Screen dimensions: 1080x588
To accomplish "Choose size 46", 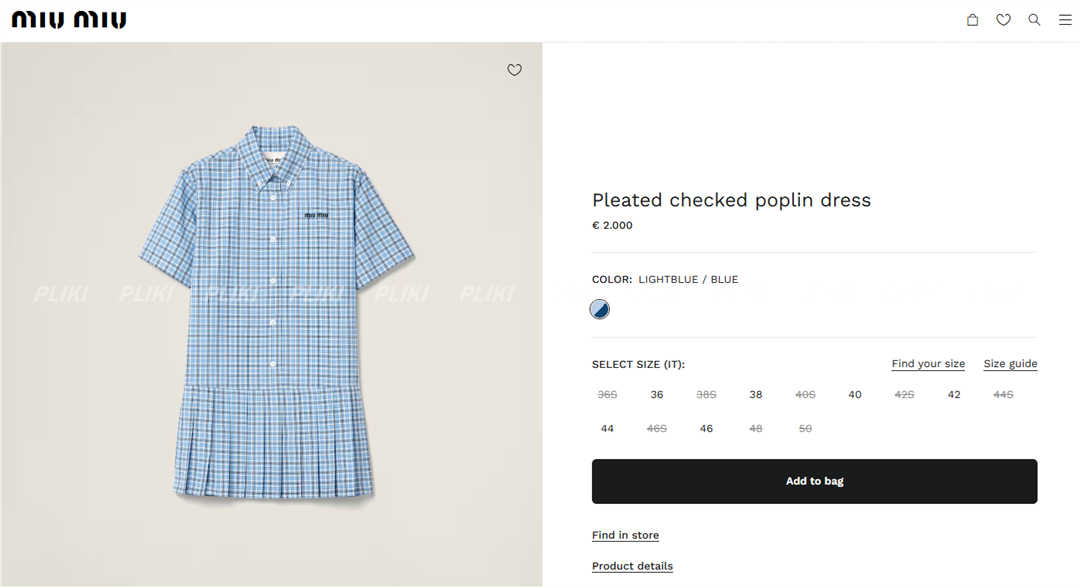I will [x=706, y=429].
